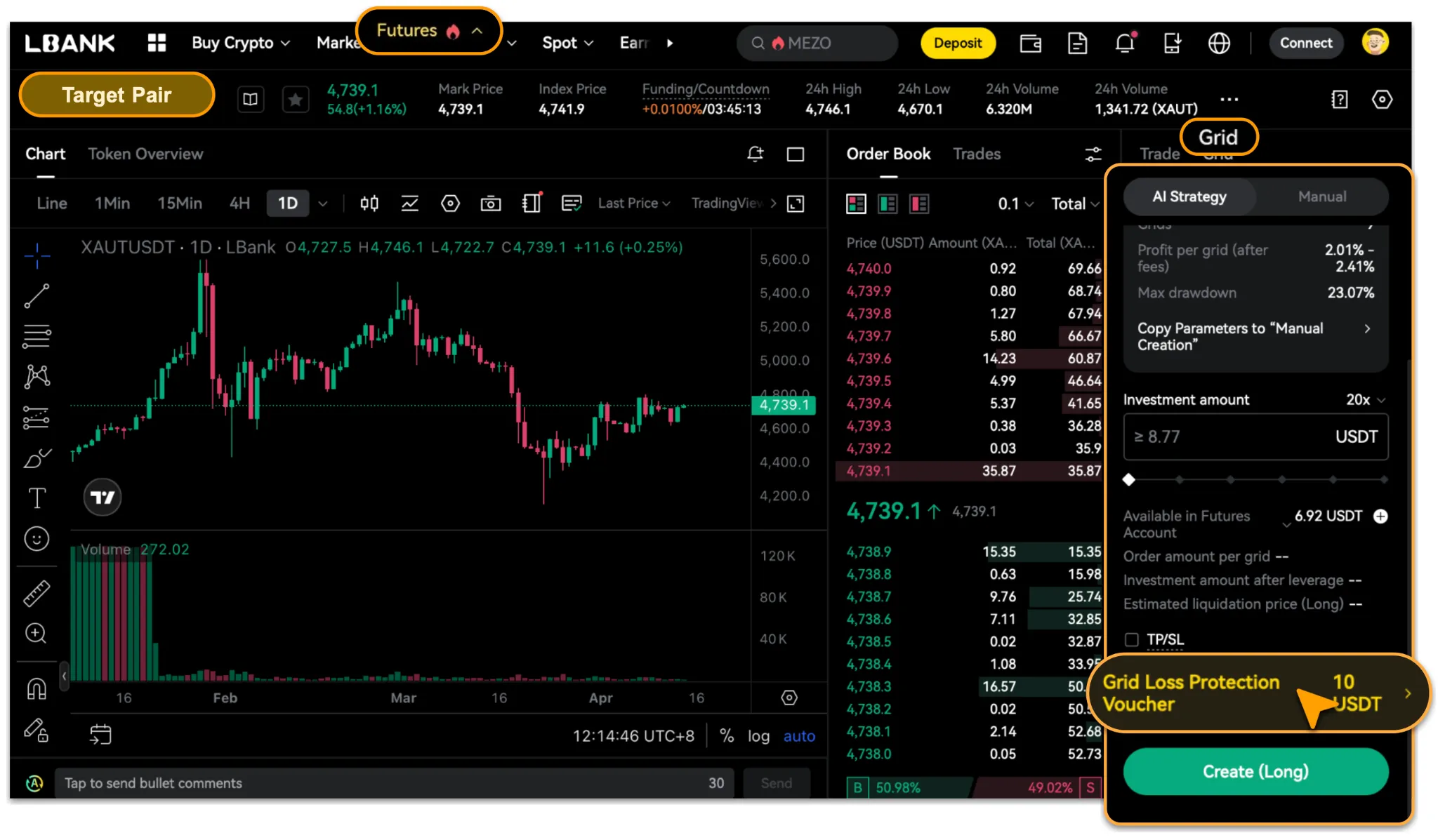Select the text annotation tool

[x=37, y=498]
